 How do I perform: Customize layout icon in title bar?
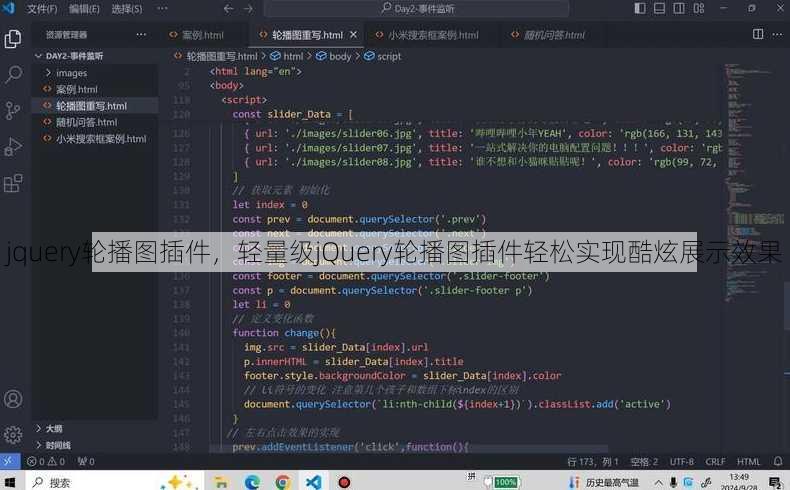click(x=699, y=8)
